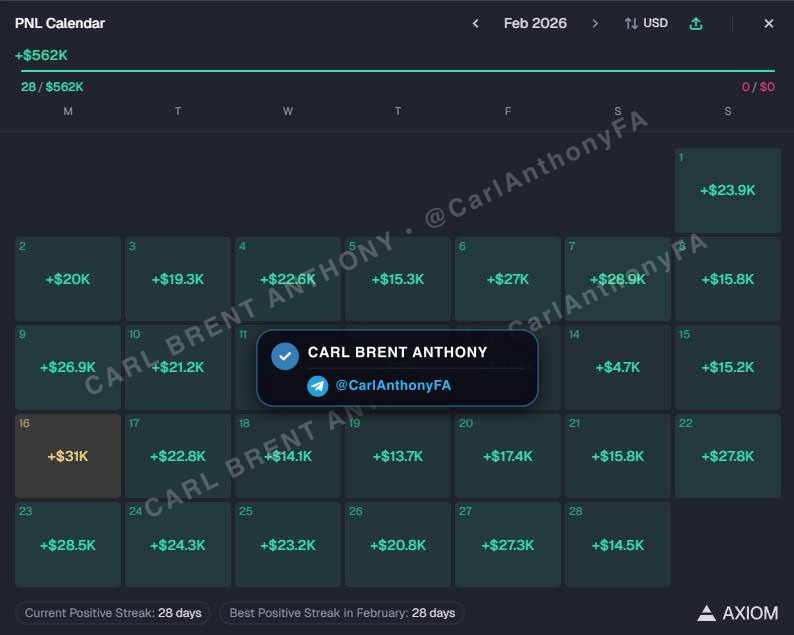Screen dimensions: 794x635
Task: Click the Best Positive Streak in February badge
Action: pos(342,613)
